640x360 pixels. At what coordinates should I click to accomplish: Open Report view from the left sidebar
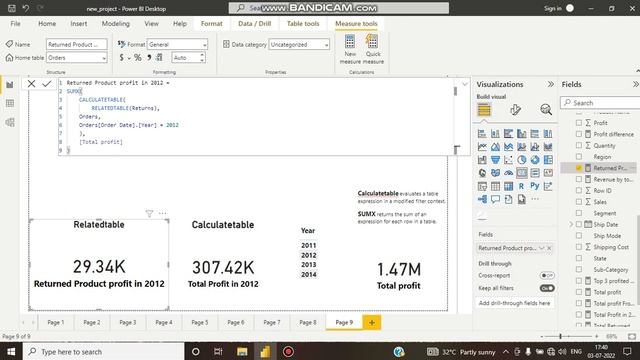coord(10,85)
